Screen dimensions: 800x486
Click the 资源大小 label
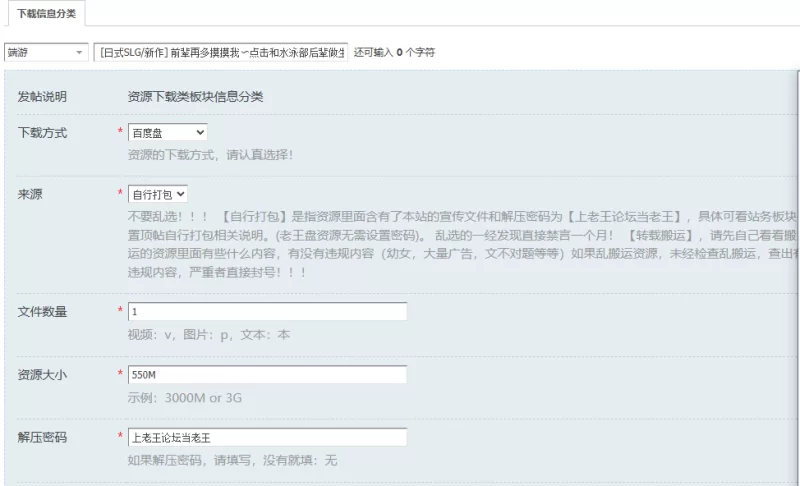coord(42,375)
